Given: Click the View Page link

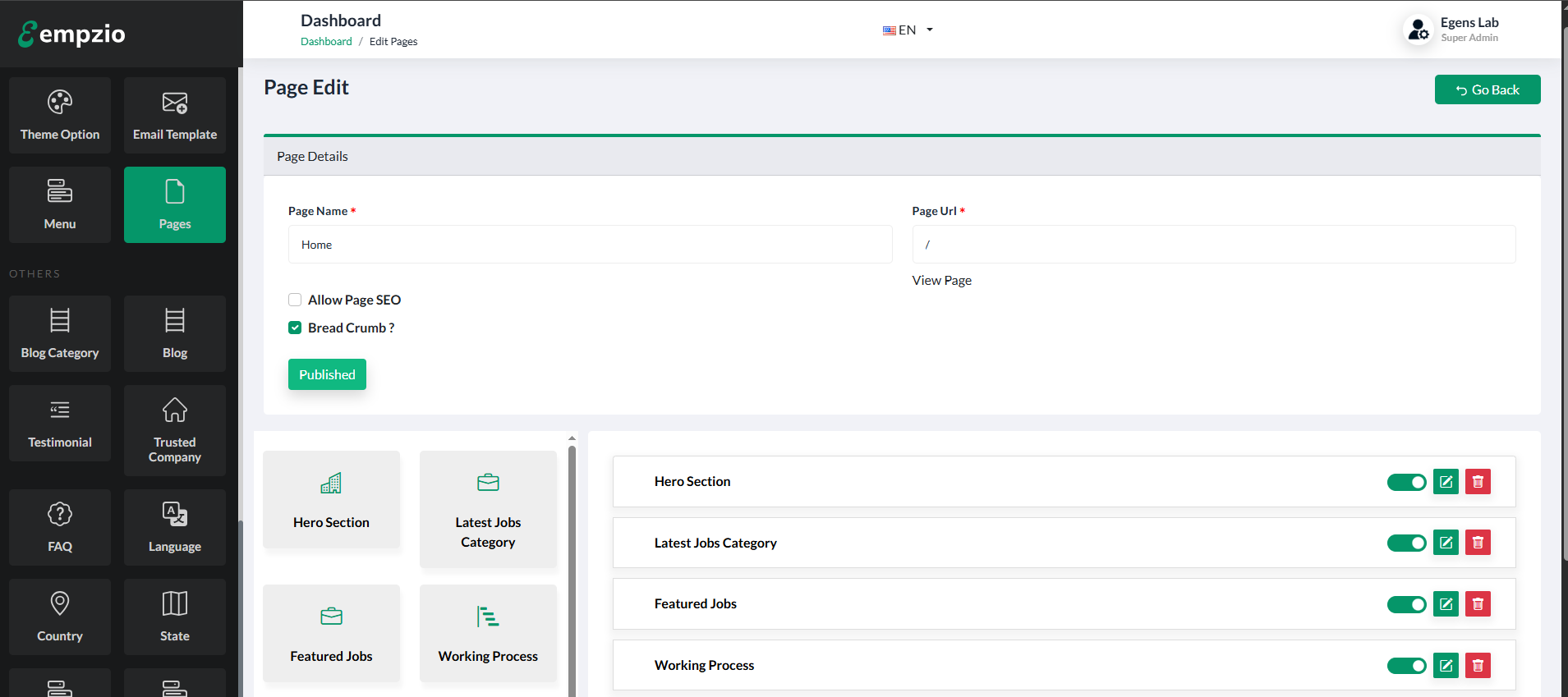Looking at the screenshot, I should 941,281.
